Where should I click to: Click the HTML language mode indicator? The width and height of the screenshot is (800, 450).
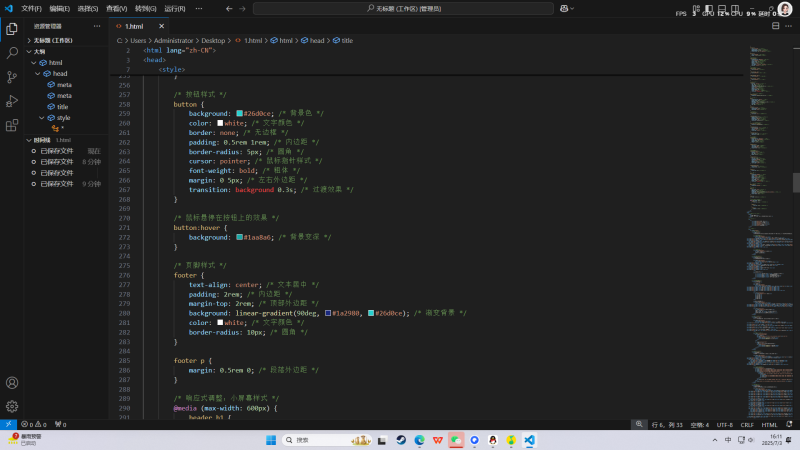click(x=769, y=424)
